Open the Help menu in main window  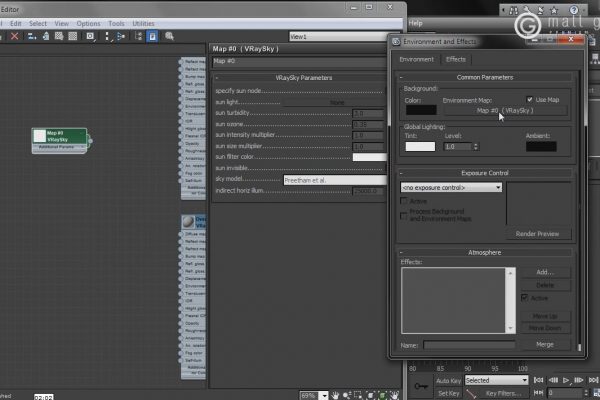[416, 23]
